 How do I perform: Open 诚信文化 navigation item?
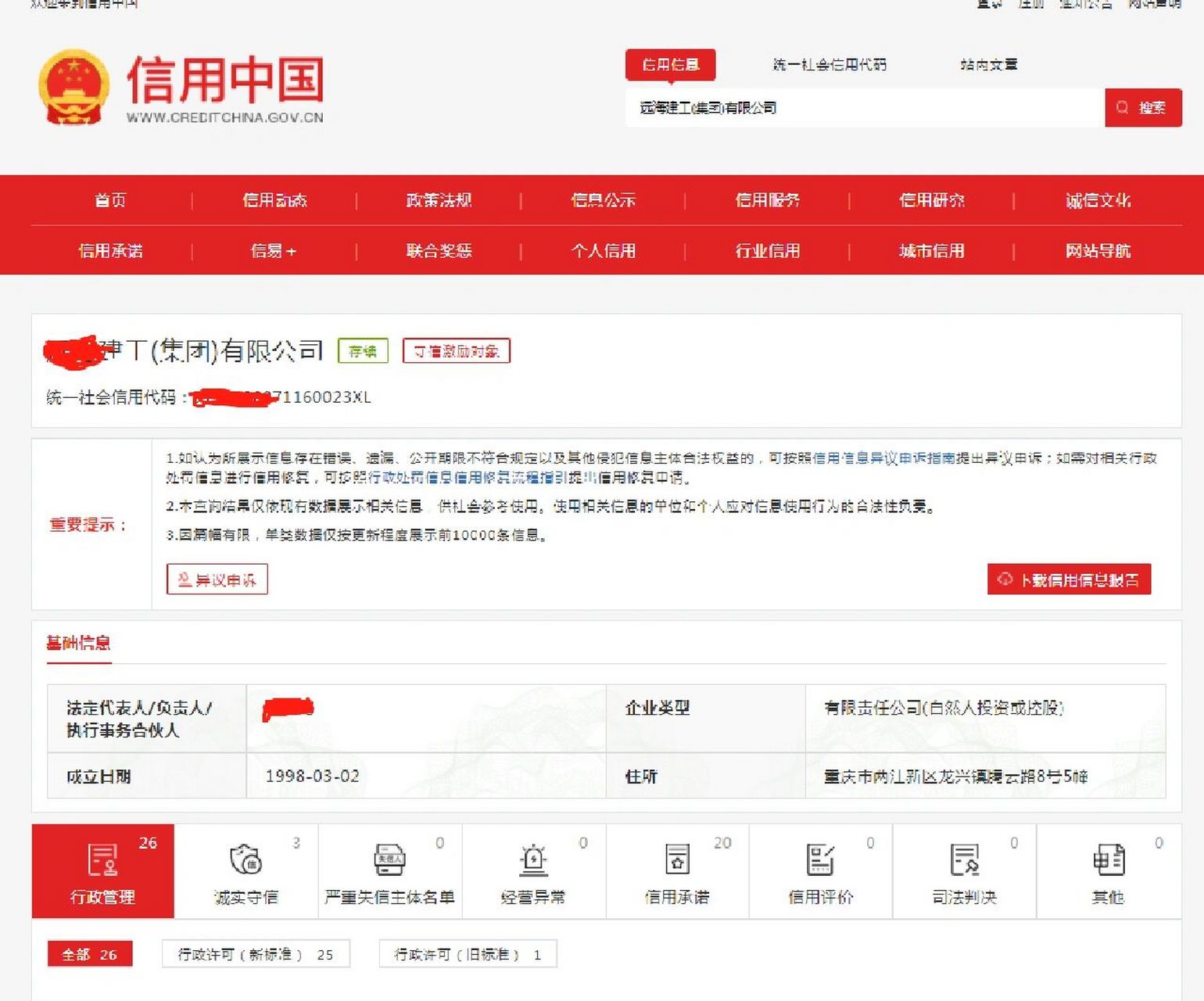point(1098,200)
